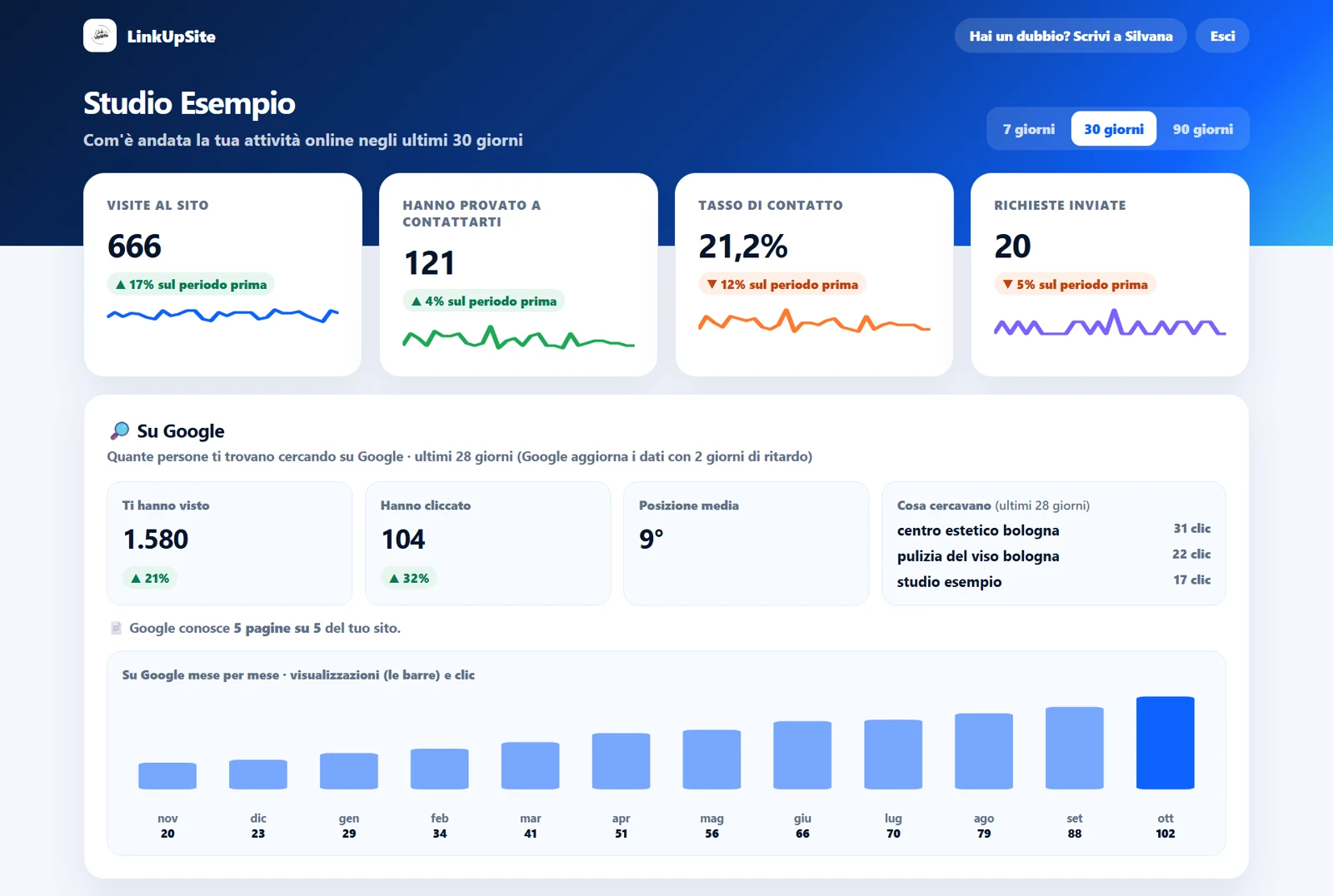Click the nov bar in monthly chart
The image size is (1333, 896).
(x=167, y=776)
